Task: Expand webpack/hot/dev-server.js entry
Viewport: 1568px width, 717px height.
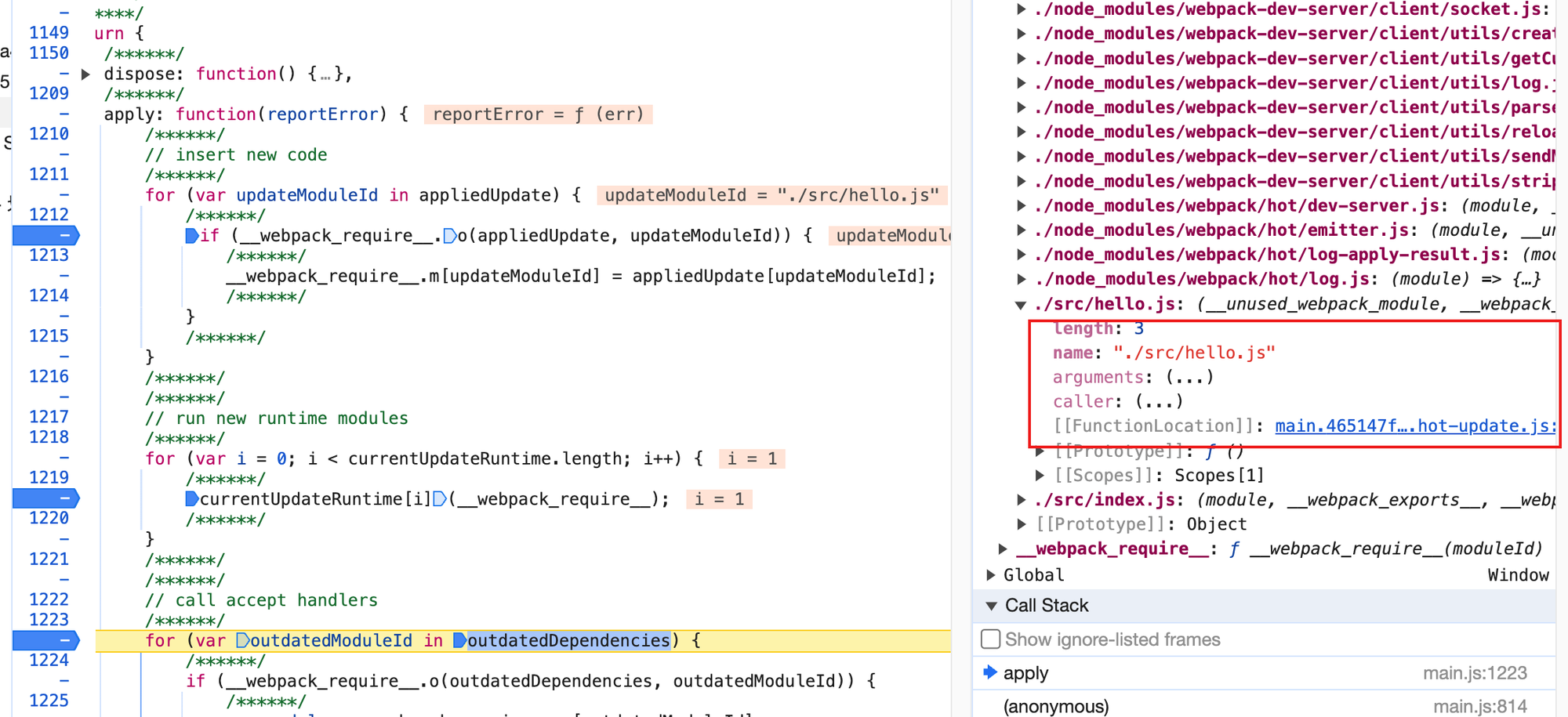Action: [x=1021, y=206]
